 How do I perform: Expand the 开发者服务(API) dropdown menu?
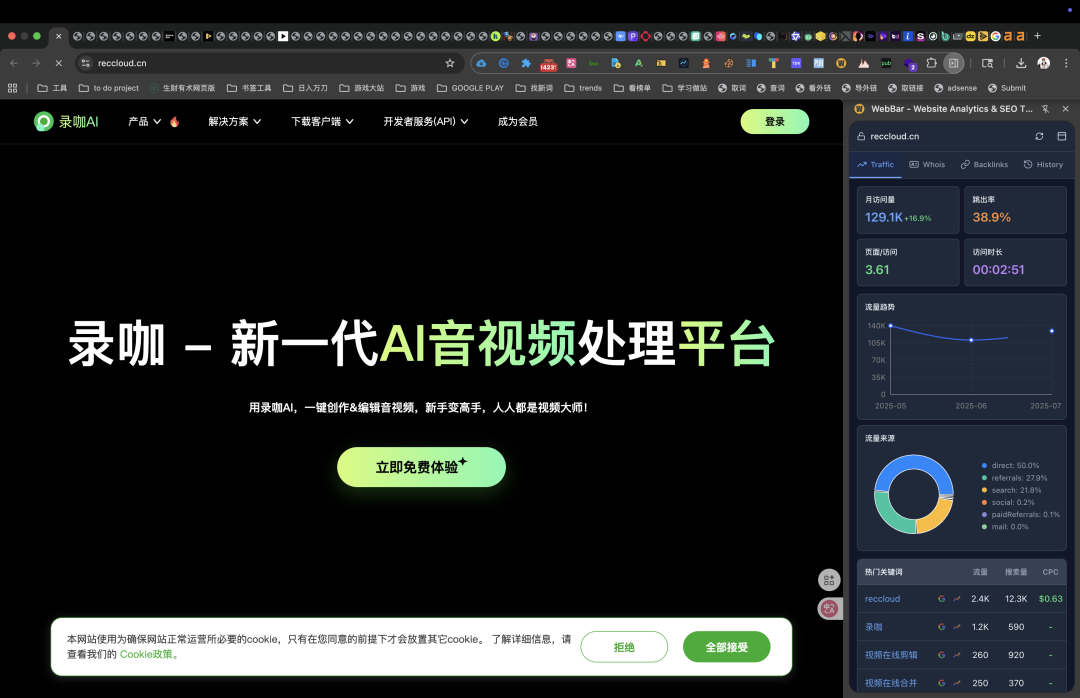(426, 121)
